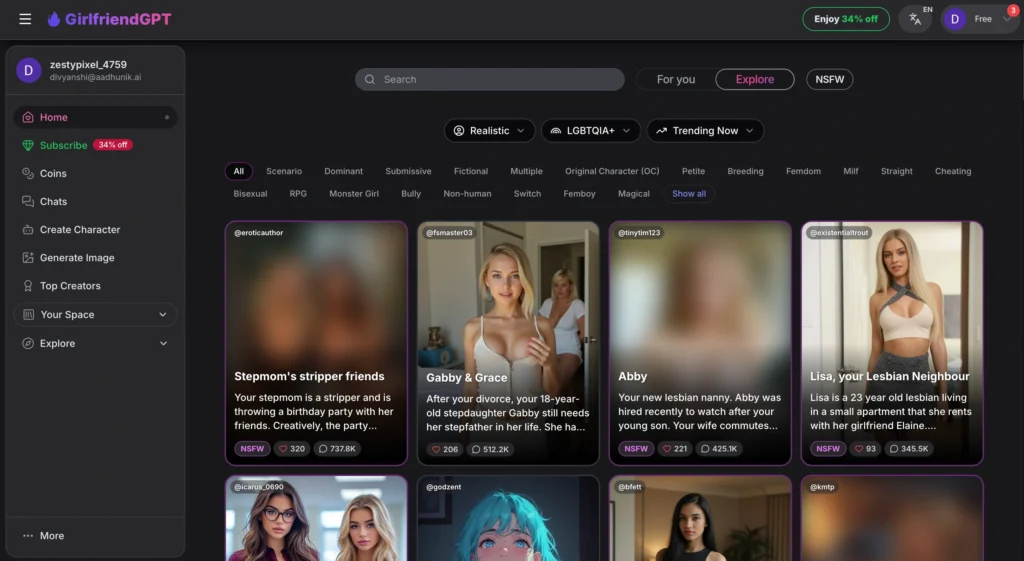The width and height of the screenshot is (1024, 561).
Task: Open Top Creators page
Action: (x=95, y=285)
